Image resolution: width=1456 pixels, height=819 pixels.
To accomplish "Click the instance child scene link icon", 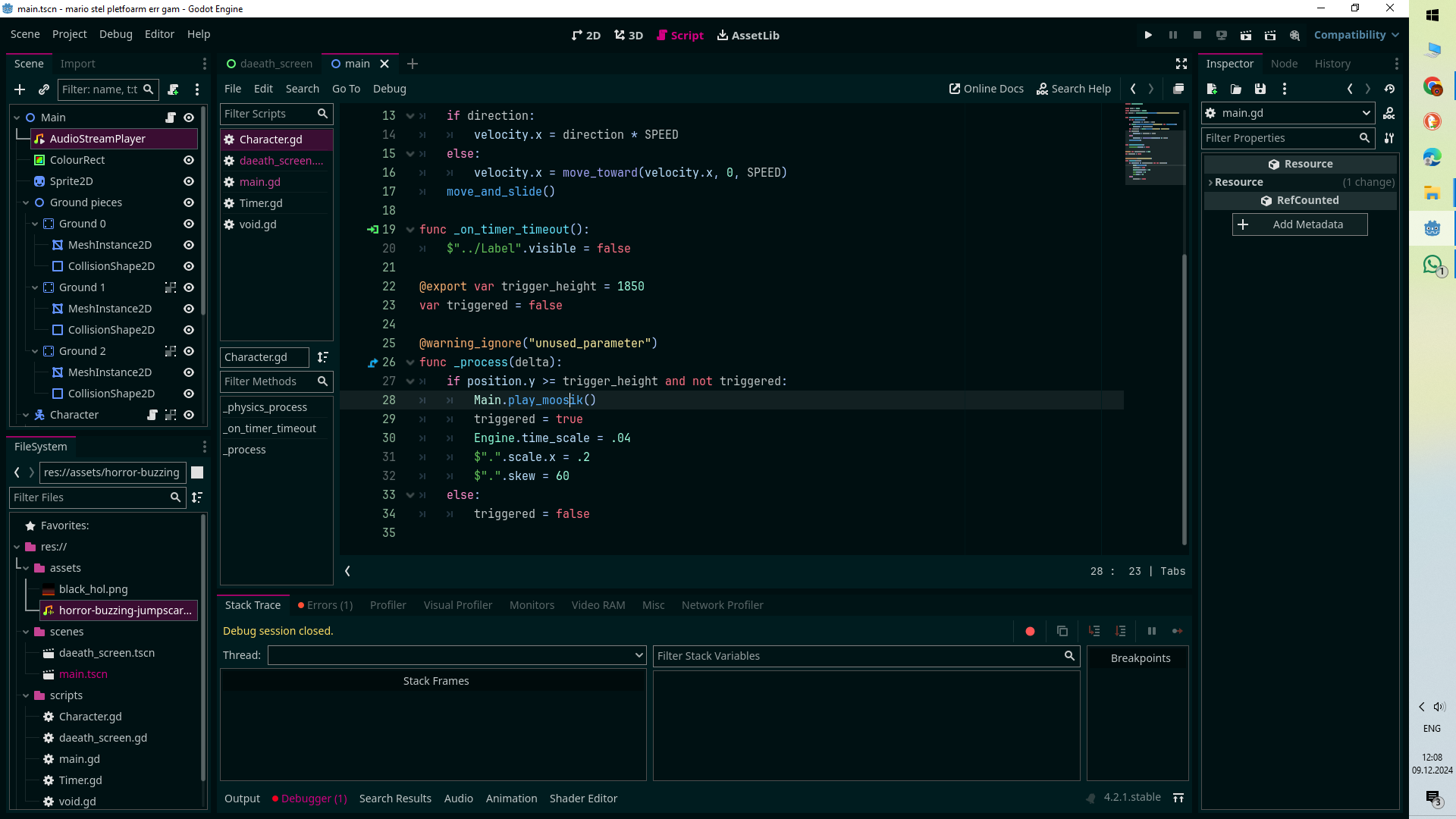I will coord(44,89).
